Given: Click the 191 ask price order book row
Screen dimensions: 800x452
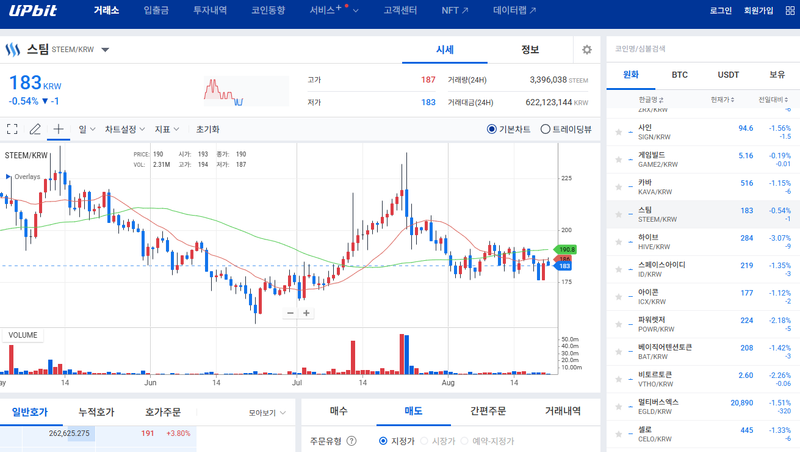Looking at the screenshot, I should coord(98,433).
